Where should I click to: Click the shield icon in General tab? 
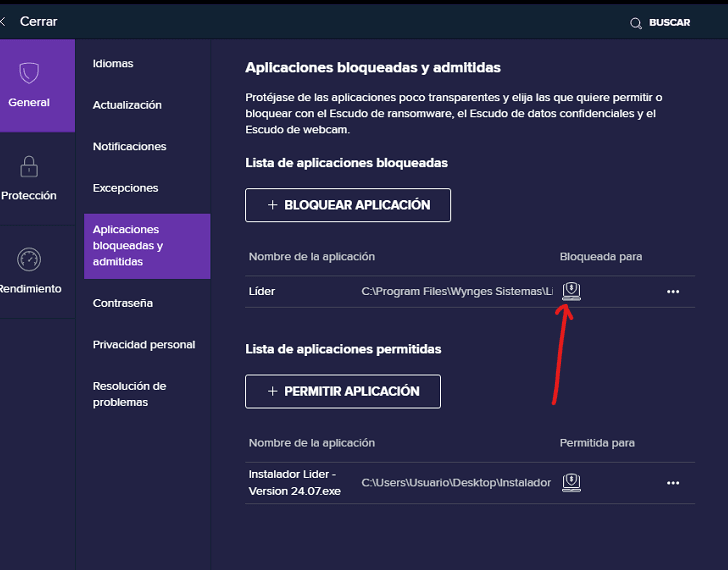click(x=29, y=73)
